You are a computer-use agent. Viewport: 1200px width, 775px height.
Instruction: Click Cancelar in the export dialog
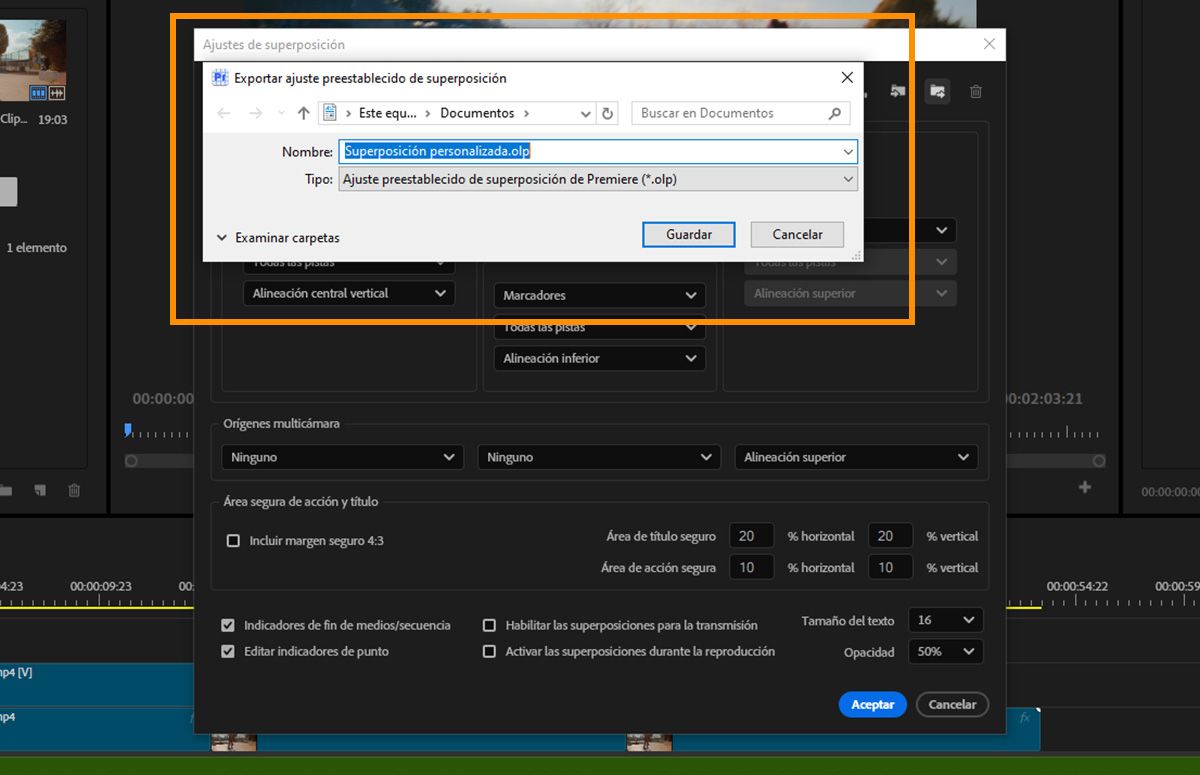click(797, 234)
